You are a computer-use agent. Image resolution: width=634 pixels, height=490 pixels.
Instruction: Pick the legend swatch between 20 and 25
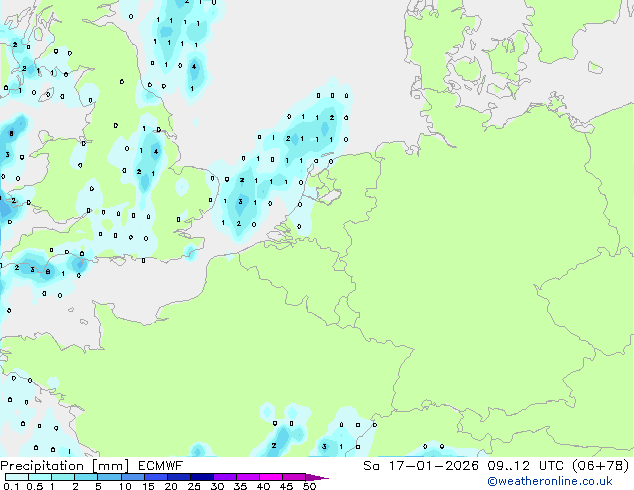178,477
